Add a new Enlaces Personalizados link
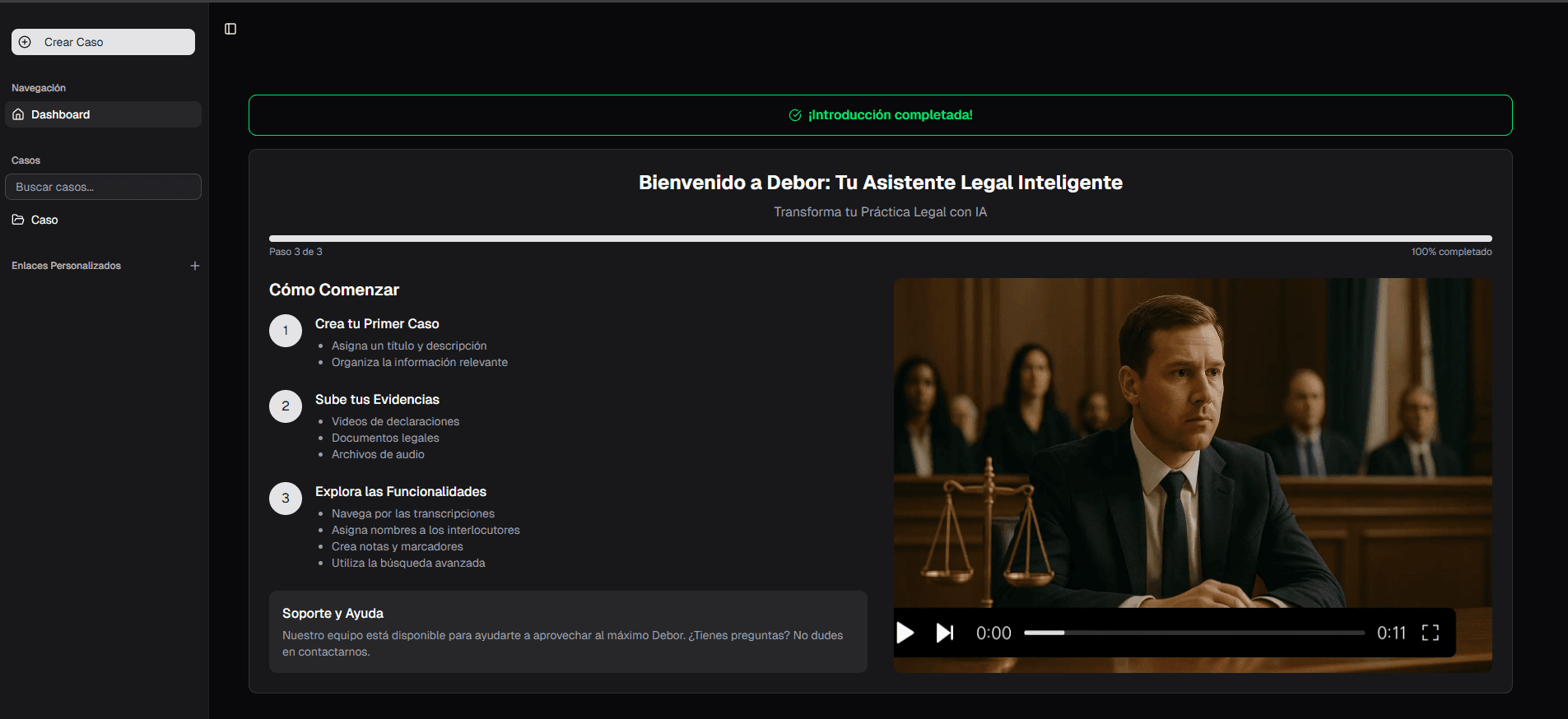This screenshot has width=1568, height=719. pyautogui.click(x=195, y=266)
